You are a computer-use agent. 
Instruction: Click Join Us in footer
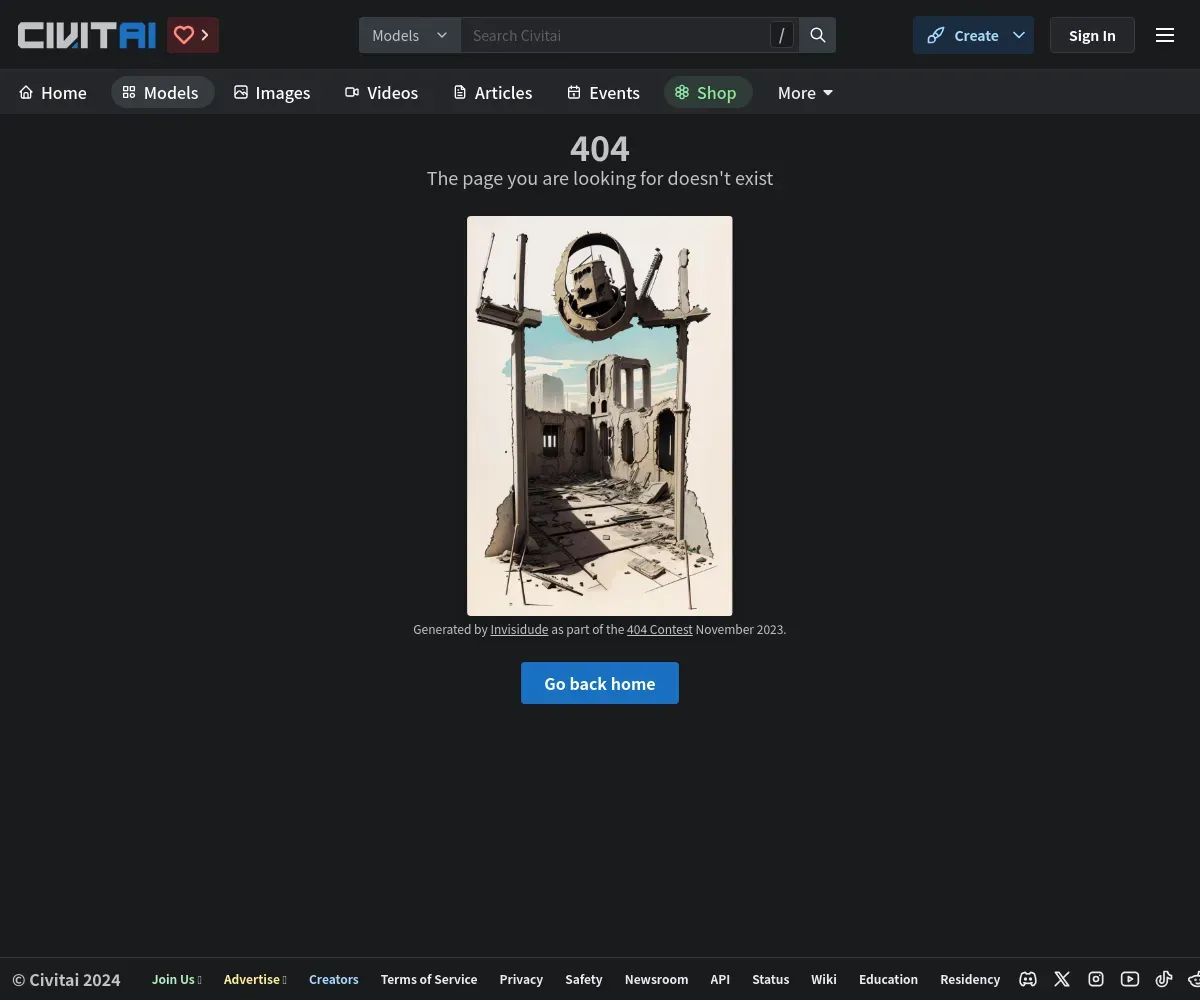coord(177,980)
